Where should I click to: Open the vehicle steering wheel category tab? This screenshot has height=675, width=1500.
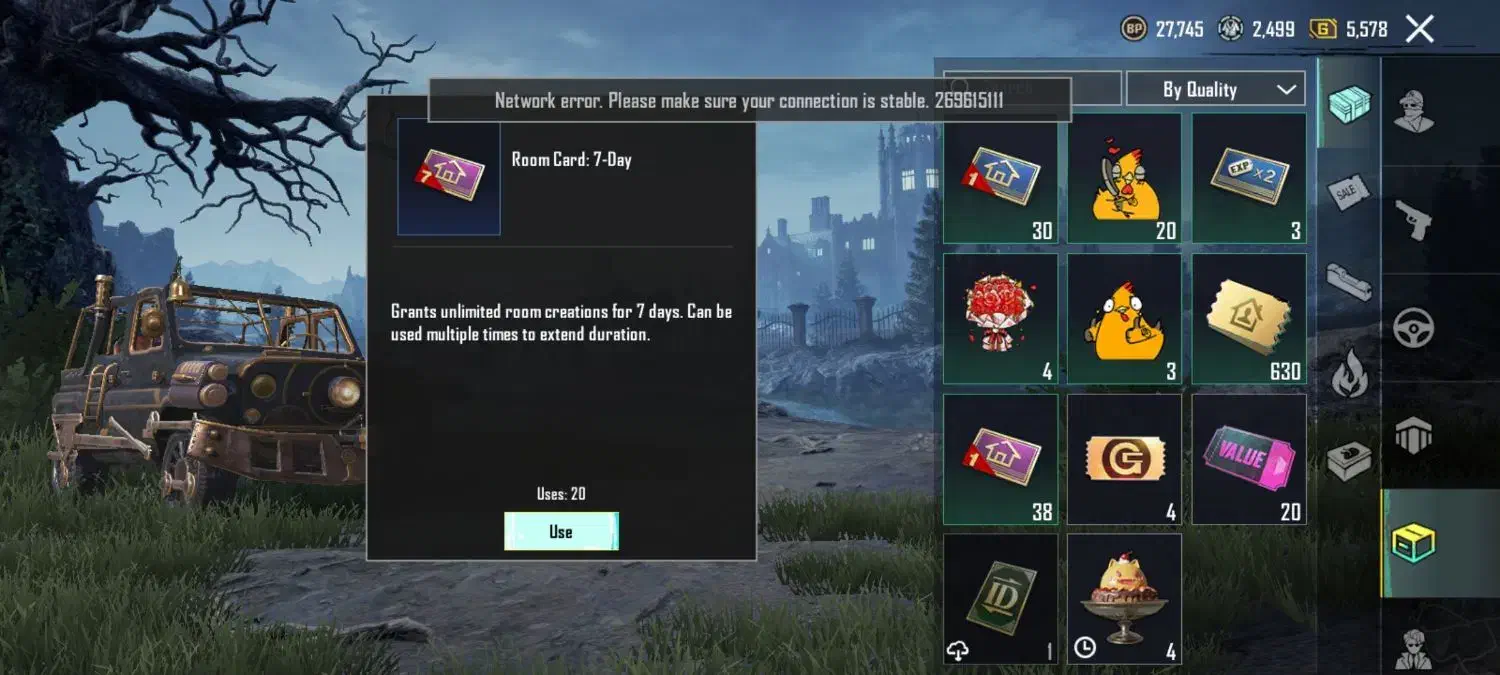(1414, 328)
